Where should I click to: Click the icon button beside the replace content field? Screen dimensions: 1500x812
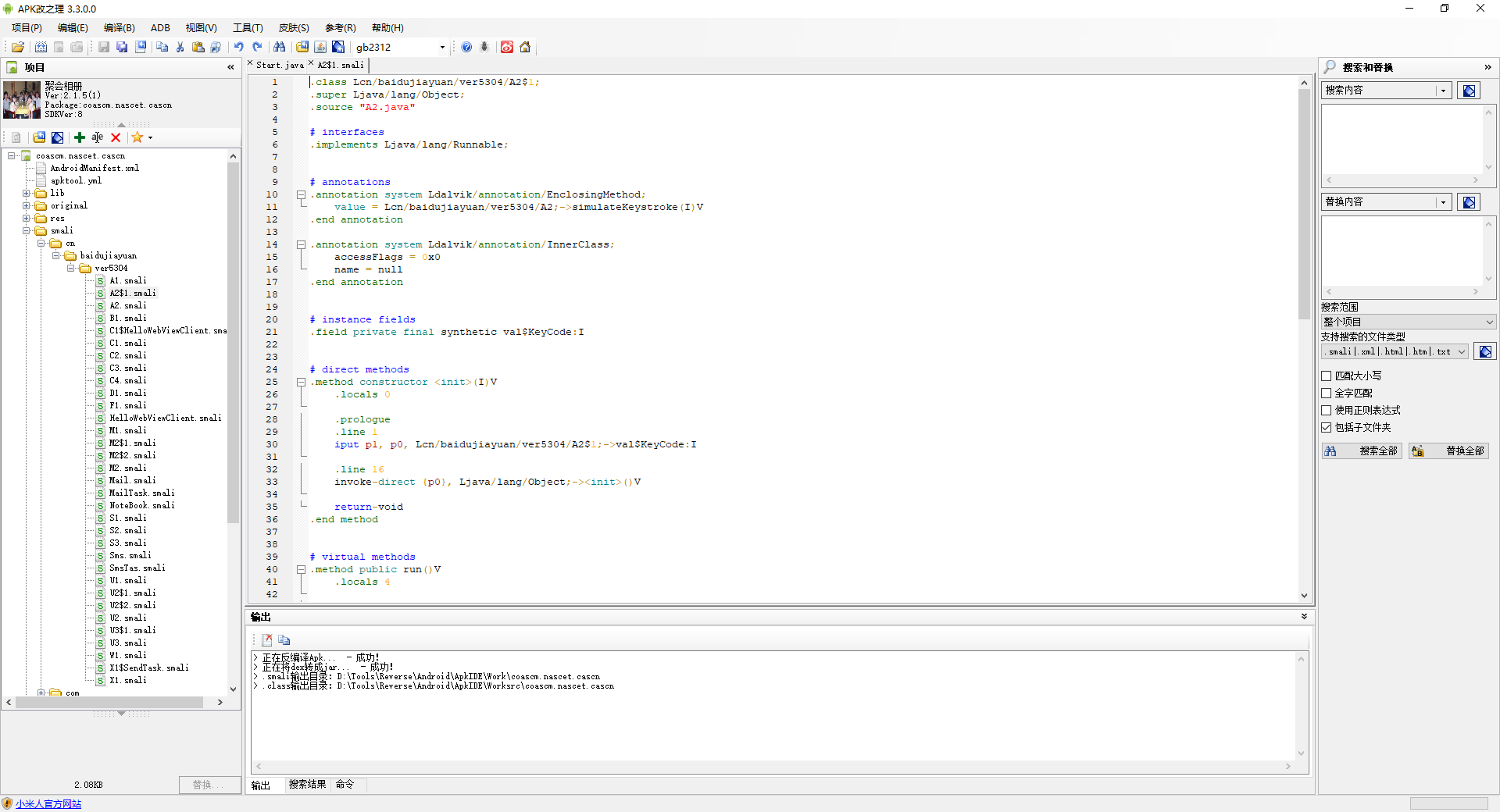1469,202
